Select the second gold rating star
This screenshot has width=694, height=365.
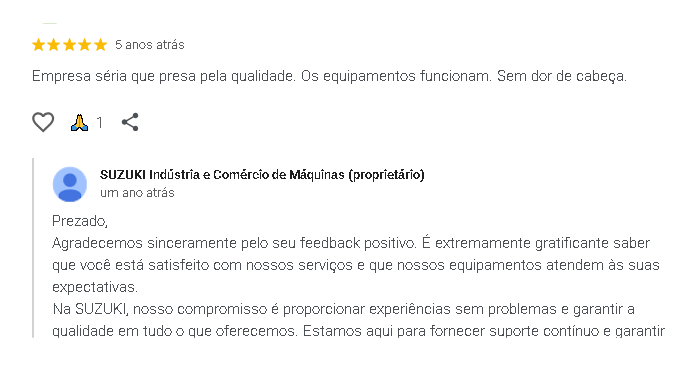54,45
